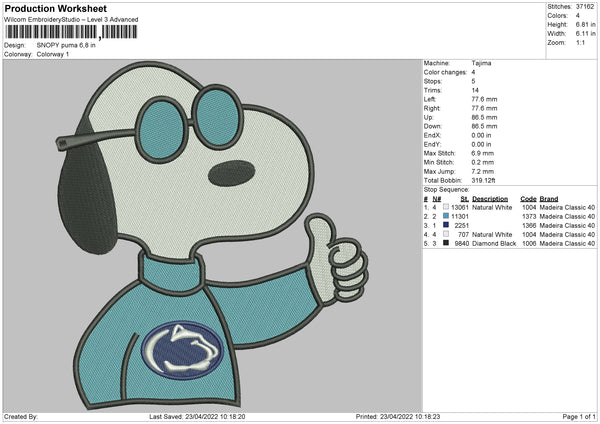Click the Description column header
Image resolution: width=600 pixels, height=424 pixels.
tap(491, 198)
